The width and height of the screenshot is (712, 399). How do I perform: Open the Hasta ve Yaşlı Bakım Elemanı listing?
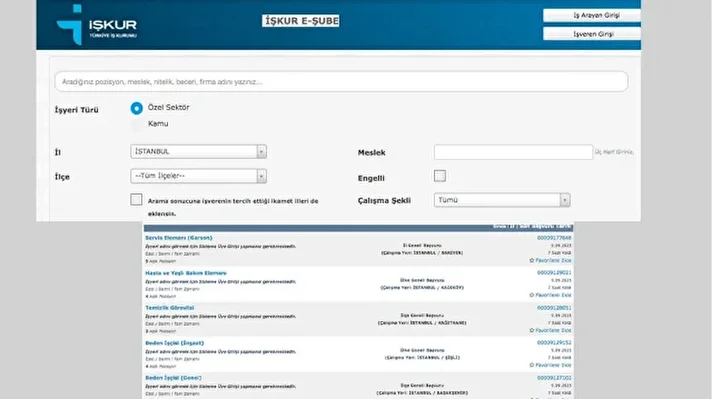[x=186, y=273]
